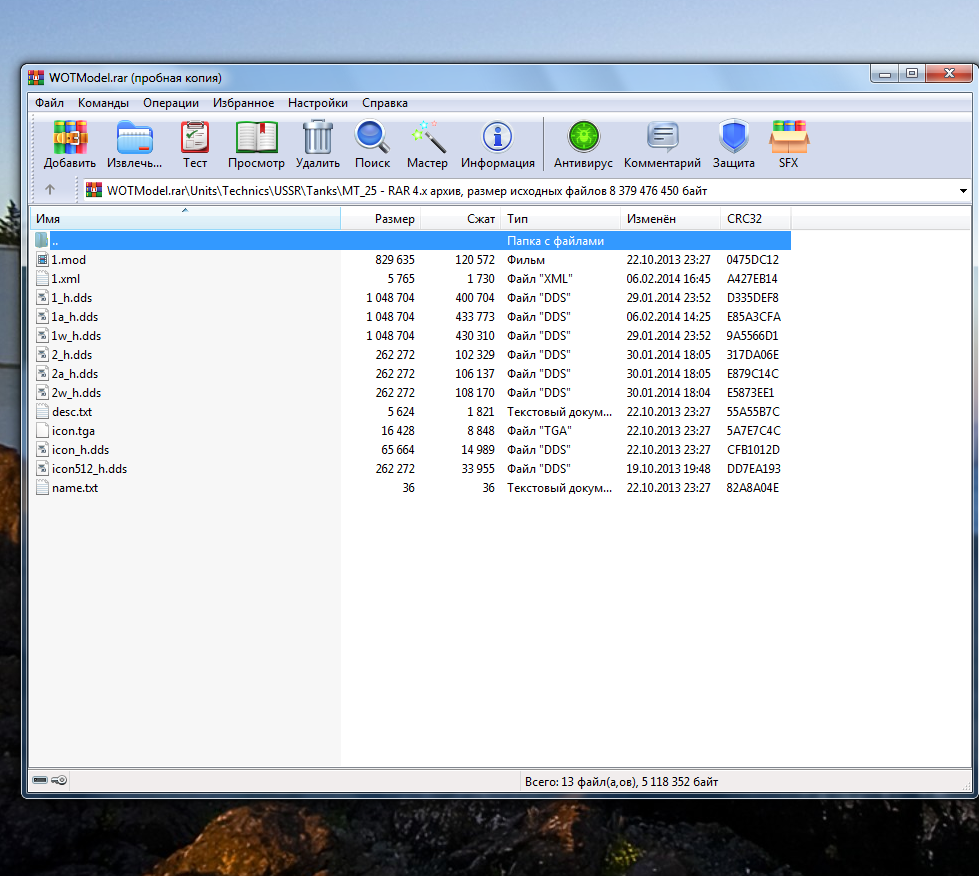Viewport: 979px width, 876px height.
Task: Click the date 19.10.2013 19:48
Action: point(668,469)
